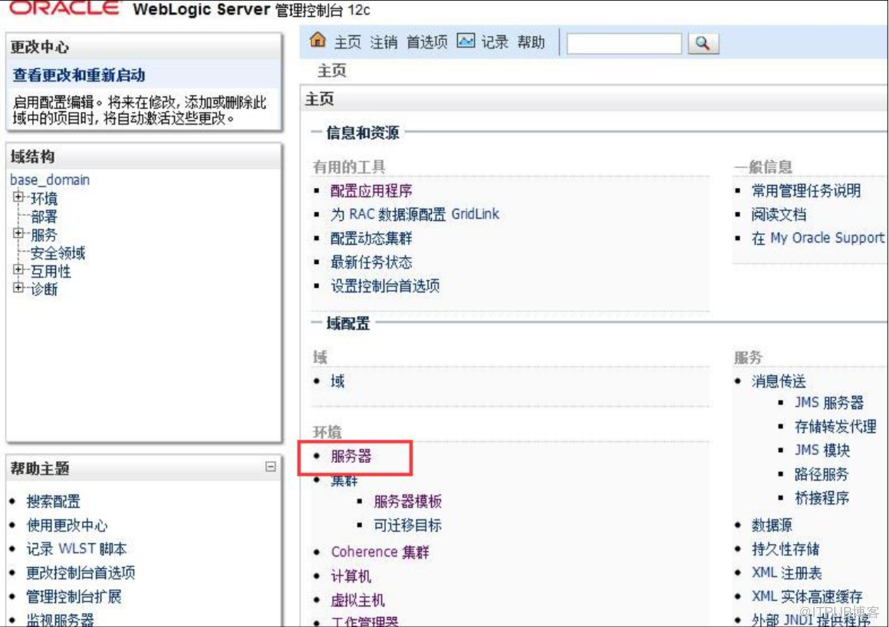Expand the 环境 tree node
Screen dimensions: 889x627
click(x=18, y=197)
